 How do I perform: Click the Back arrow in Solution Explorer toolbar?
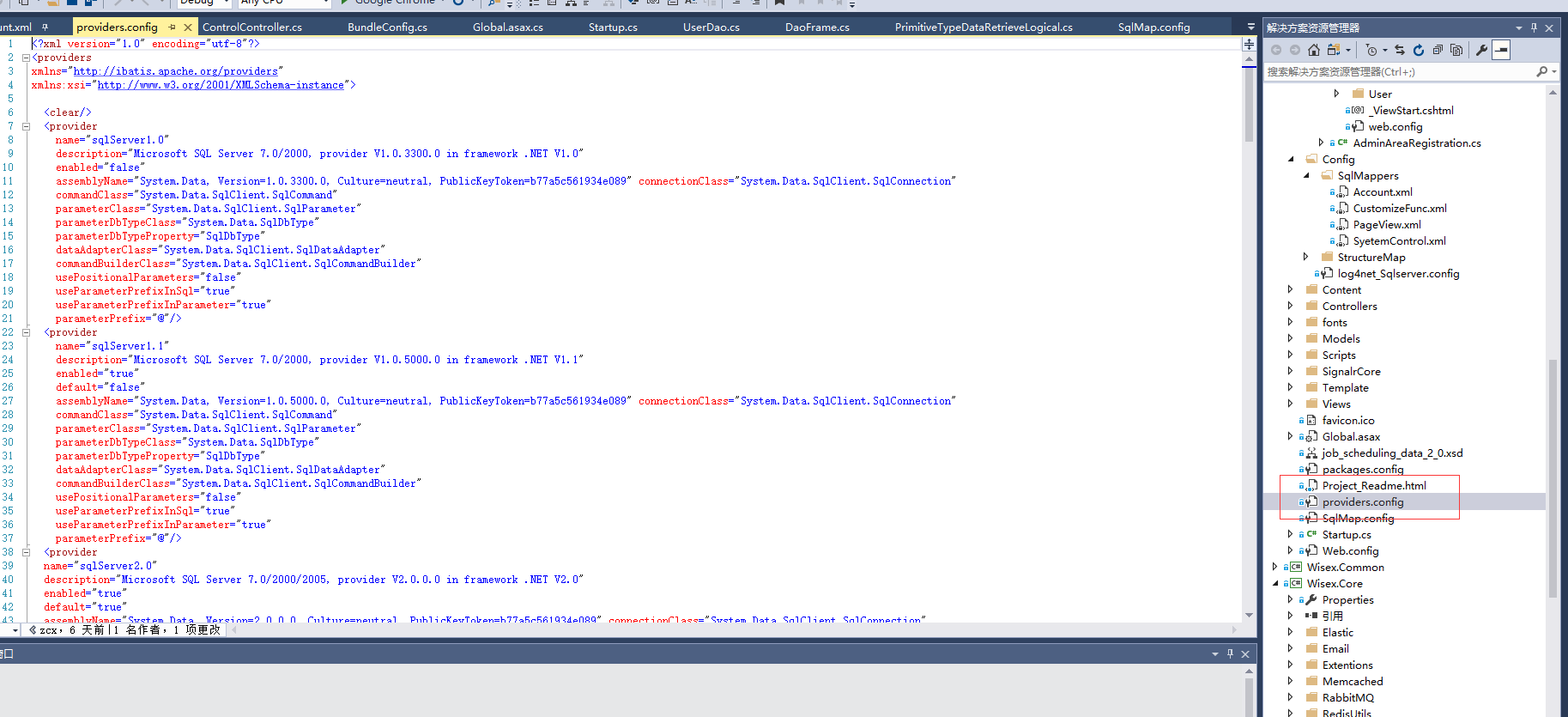pos(1276,50)
